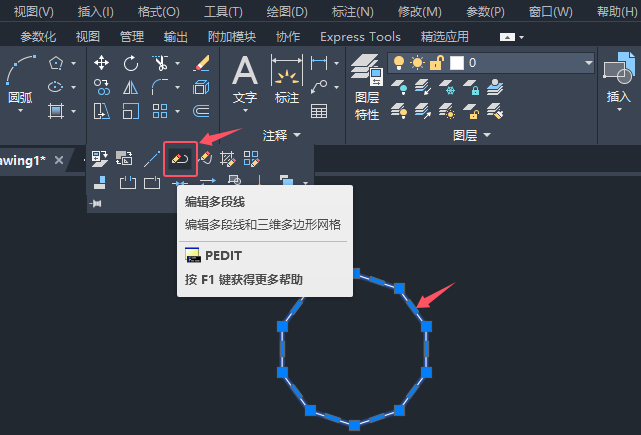The height and width of the screenshot is (435, 641).
Task: Toggle layer 0 lock padlock
Action: (437, 63)
